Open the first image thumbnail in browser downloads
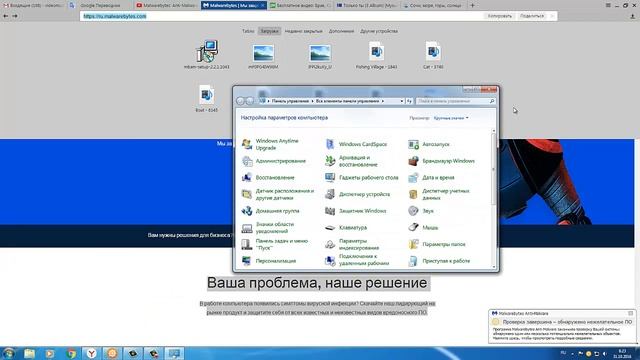 tap(263, 54)
